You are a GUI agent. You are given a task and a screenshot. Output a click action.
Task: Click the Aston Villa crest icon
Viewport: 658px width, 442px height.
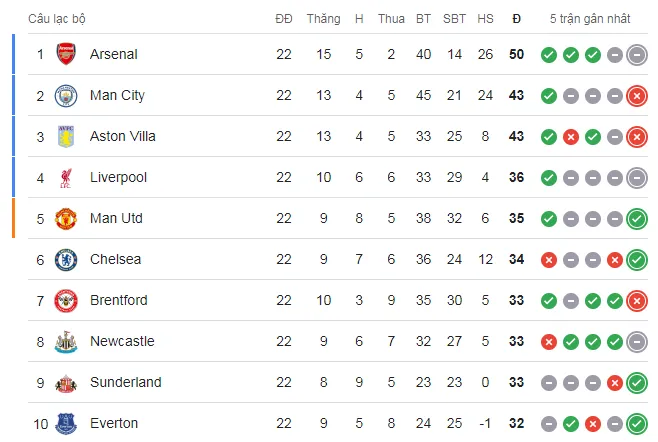pos(66,136)
